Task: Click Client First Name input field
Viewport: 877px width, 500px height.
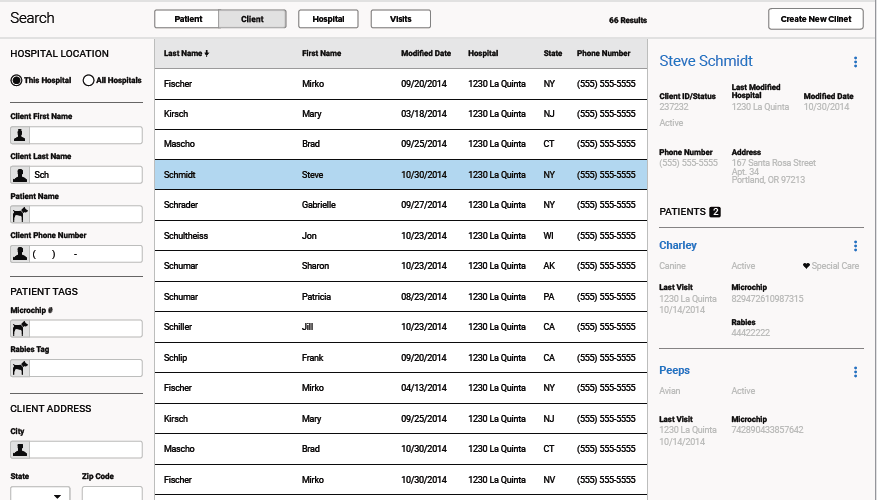Action: pyautogui.click(x=86, y=135)
